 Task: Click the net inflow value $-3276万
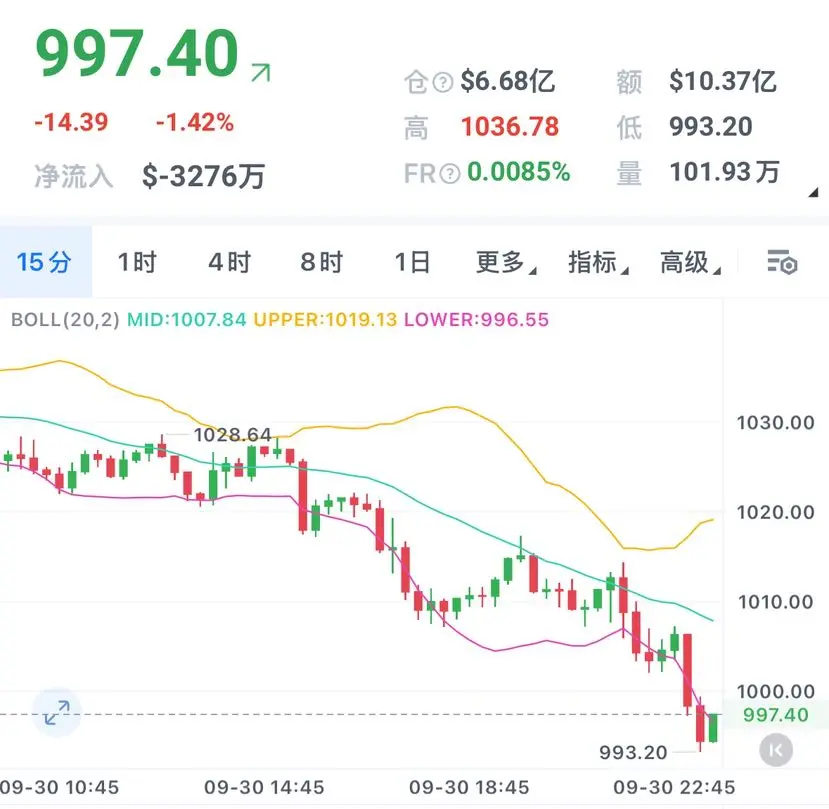pyautogui.click(x=204, y=176)
